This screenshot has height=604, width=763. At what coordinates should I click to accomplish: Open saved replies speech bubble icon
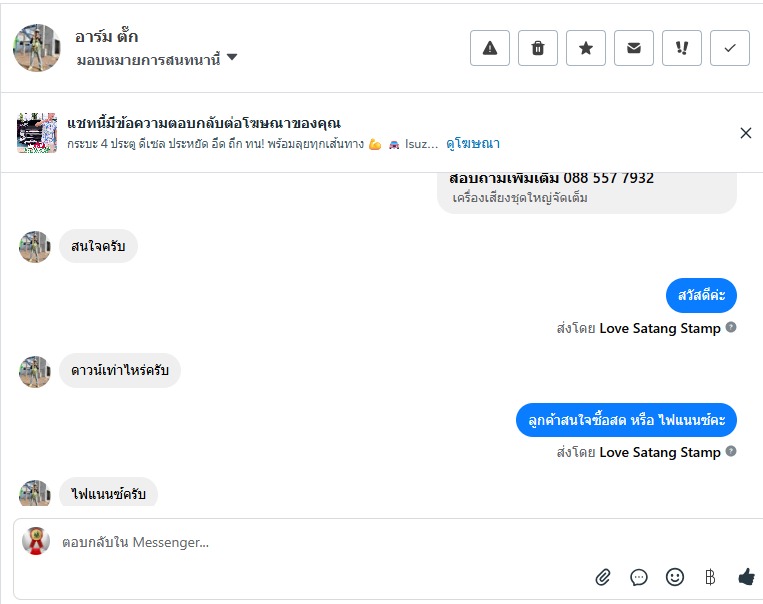(639, 577)
